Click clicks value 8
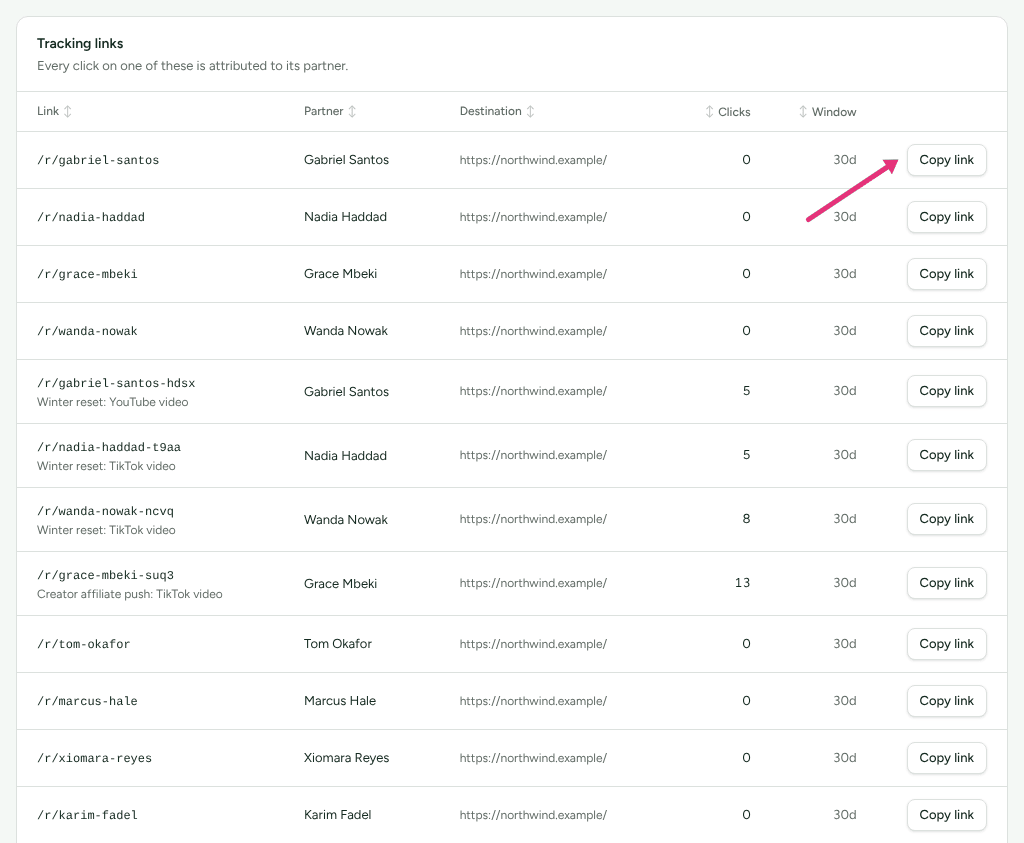The width and height of the screenshot is (1024, 843). tap(746, 519)
